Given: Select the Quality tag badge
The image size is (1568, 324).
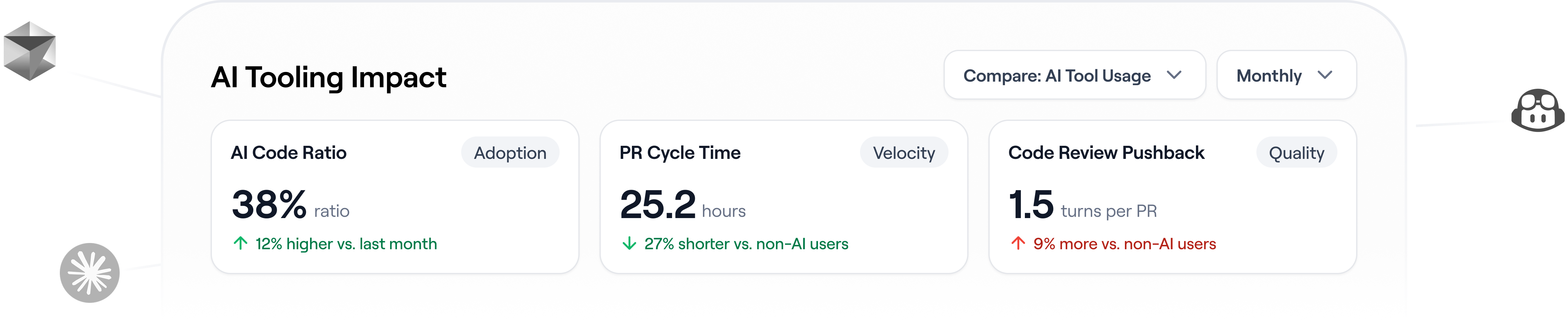Looking at the screenshot, I should coord(1297,153).
